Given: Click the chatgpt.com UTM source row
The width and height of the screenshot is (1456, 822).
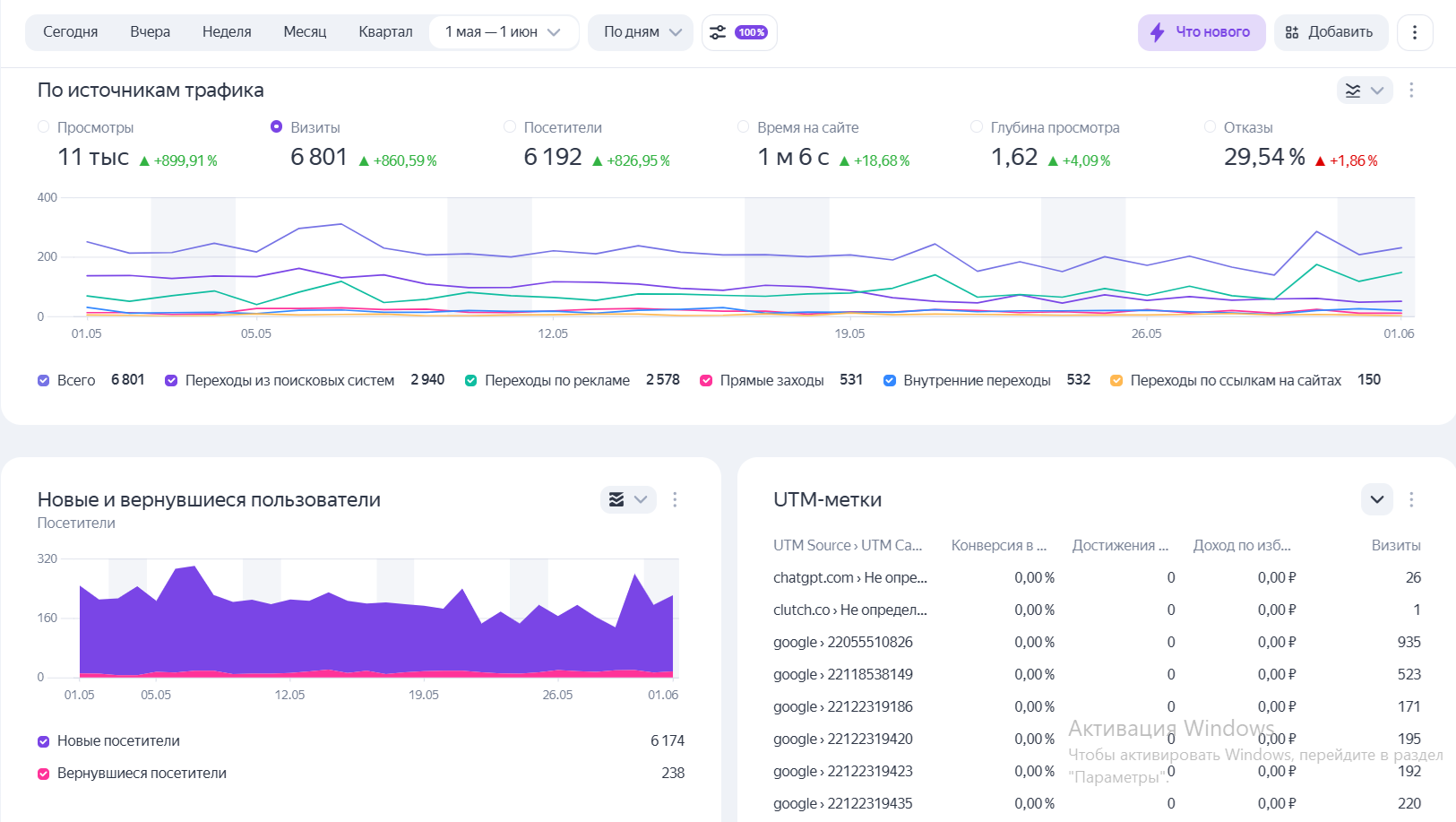Looking at the screenshot, I should (849, 578).
